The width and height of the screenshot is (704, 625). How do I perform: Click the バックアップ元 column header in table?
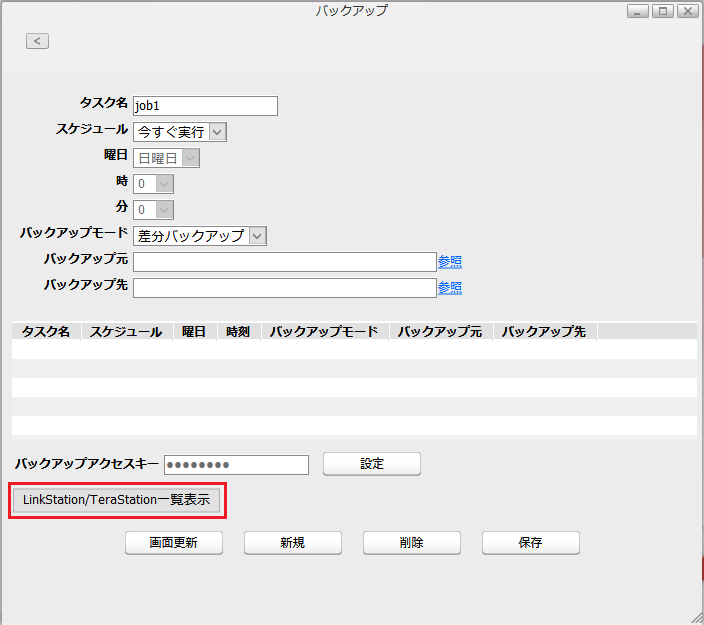[x=440, y=331]
